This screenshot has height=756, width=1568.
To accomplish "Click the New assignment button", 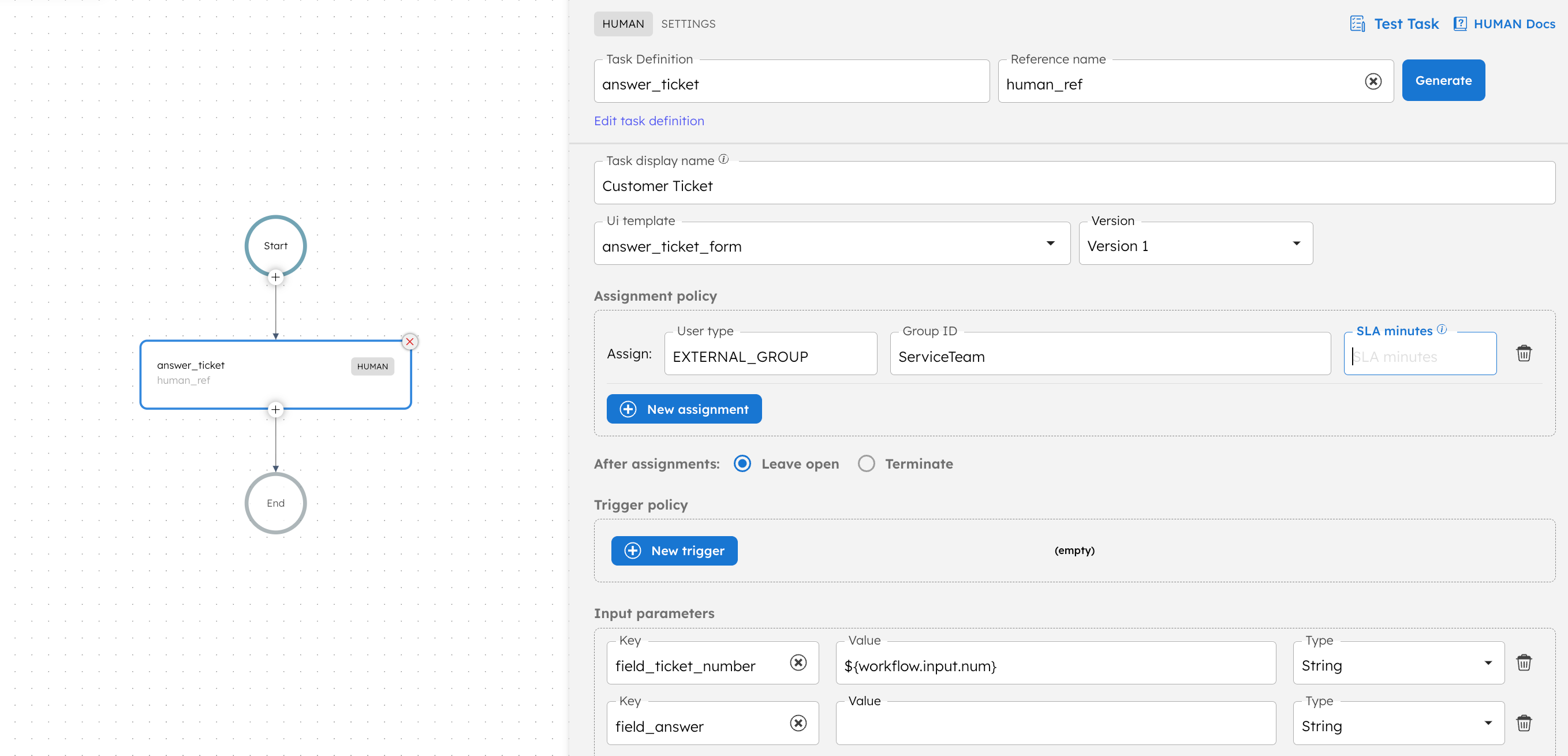I will coord(684,409).
